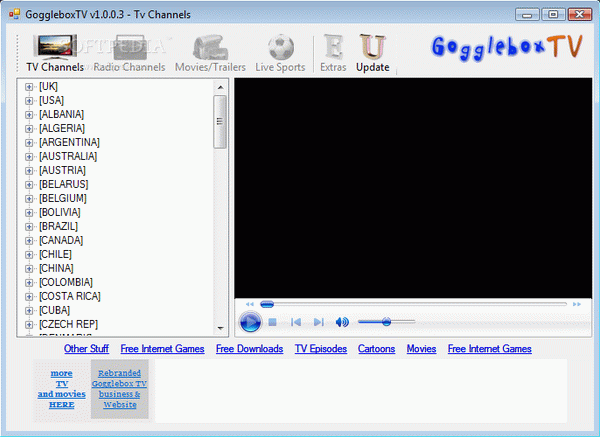
Task: Expand the [ARGENTINA] tree node
Action: (29, 143)
